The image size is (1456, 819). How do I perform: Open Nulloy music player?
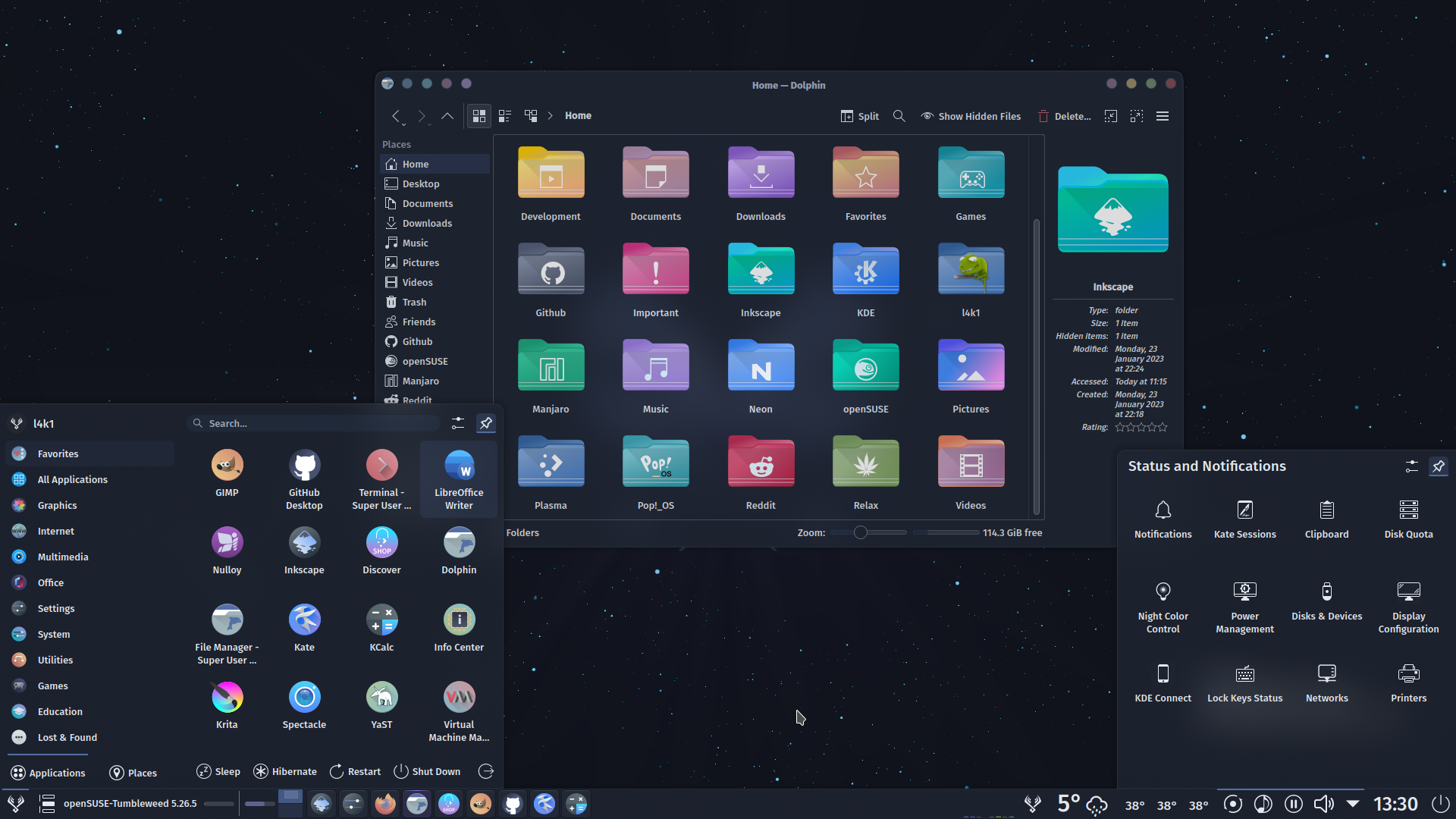227,551
